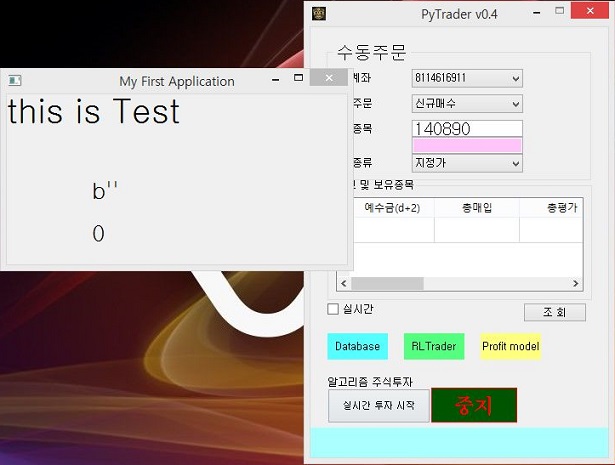Viewport: 615px width, 465px height.
Task: Maximize the My First Application window
Action: click(x=298, y=78)
